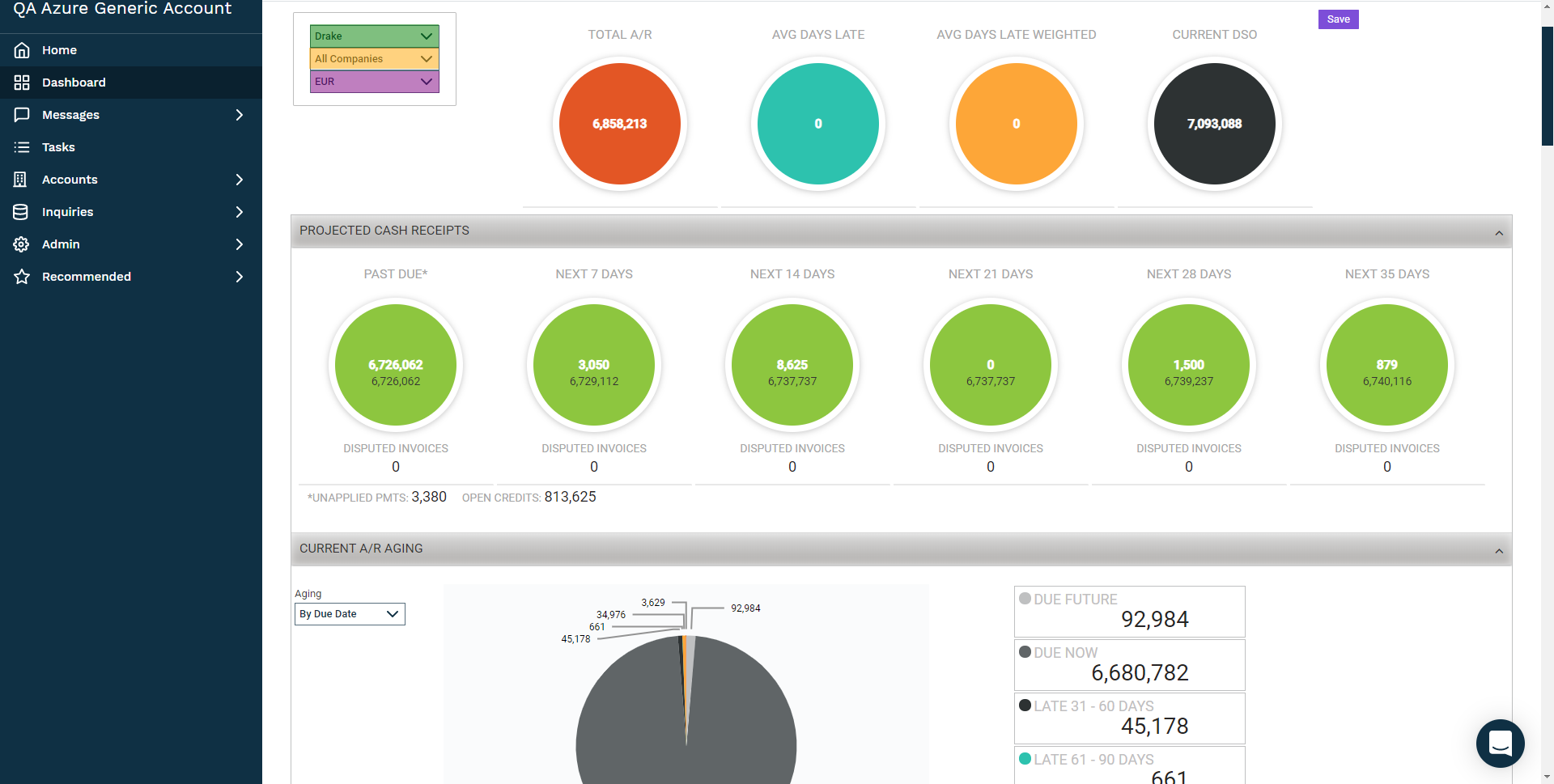This screenshot has width=1554, height=784.
Task: Click the Dashboard grid icon
Action: click(x=22, y=83)
